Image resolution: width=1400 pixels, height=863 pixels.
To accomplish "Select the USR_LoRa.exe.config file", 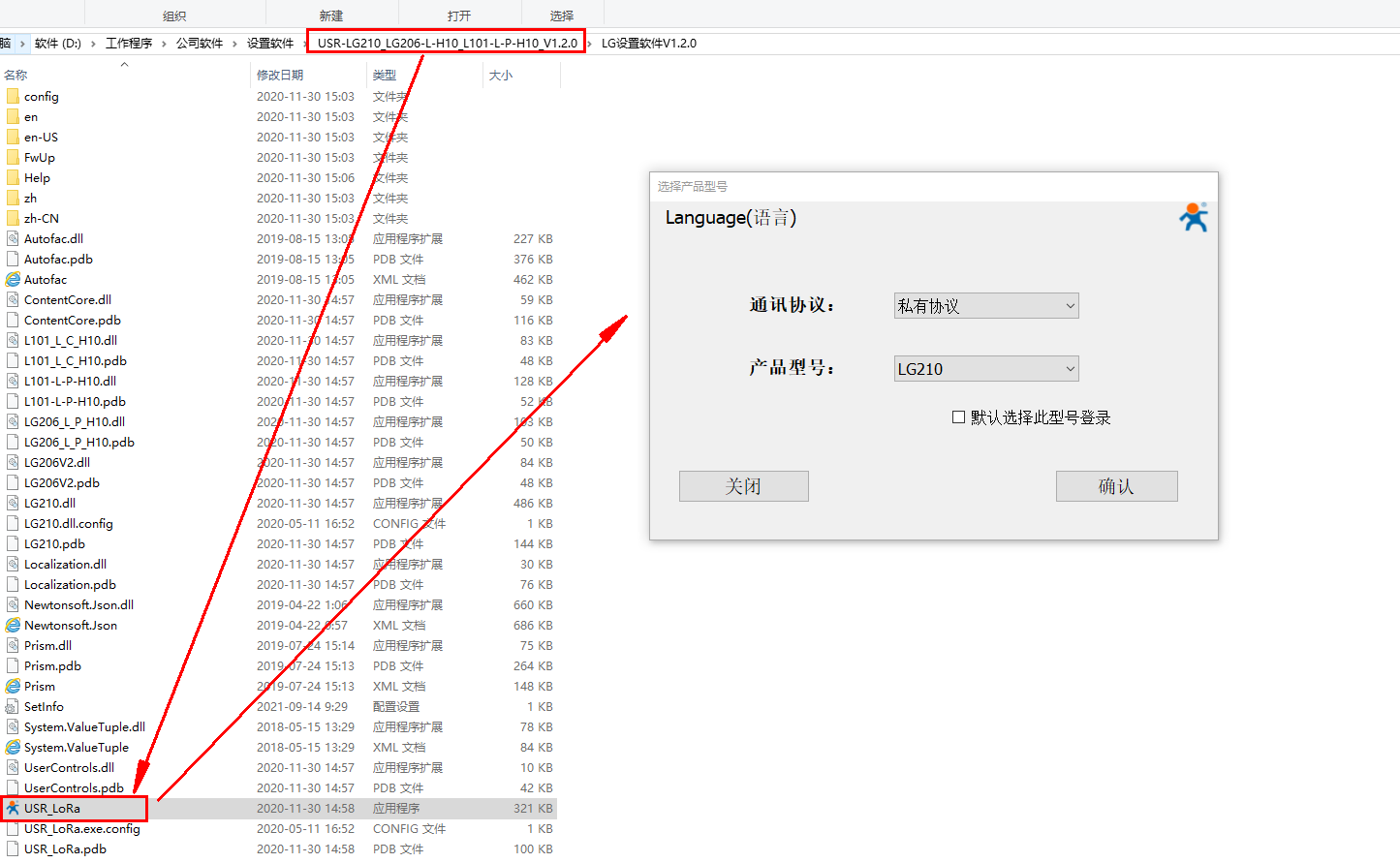I will [81, 828].
